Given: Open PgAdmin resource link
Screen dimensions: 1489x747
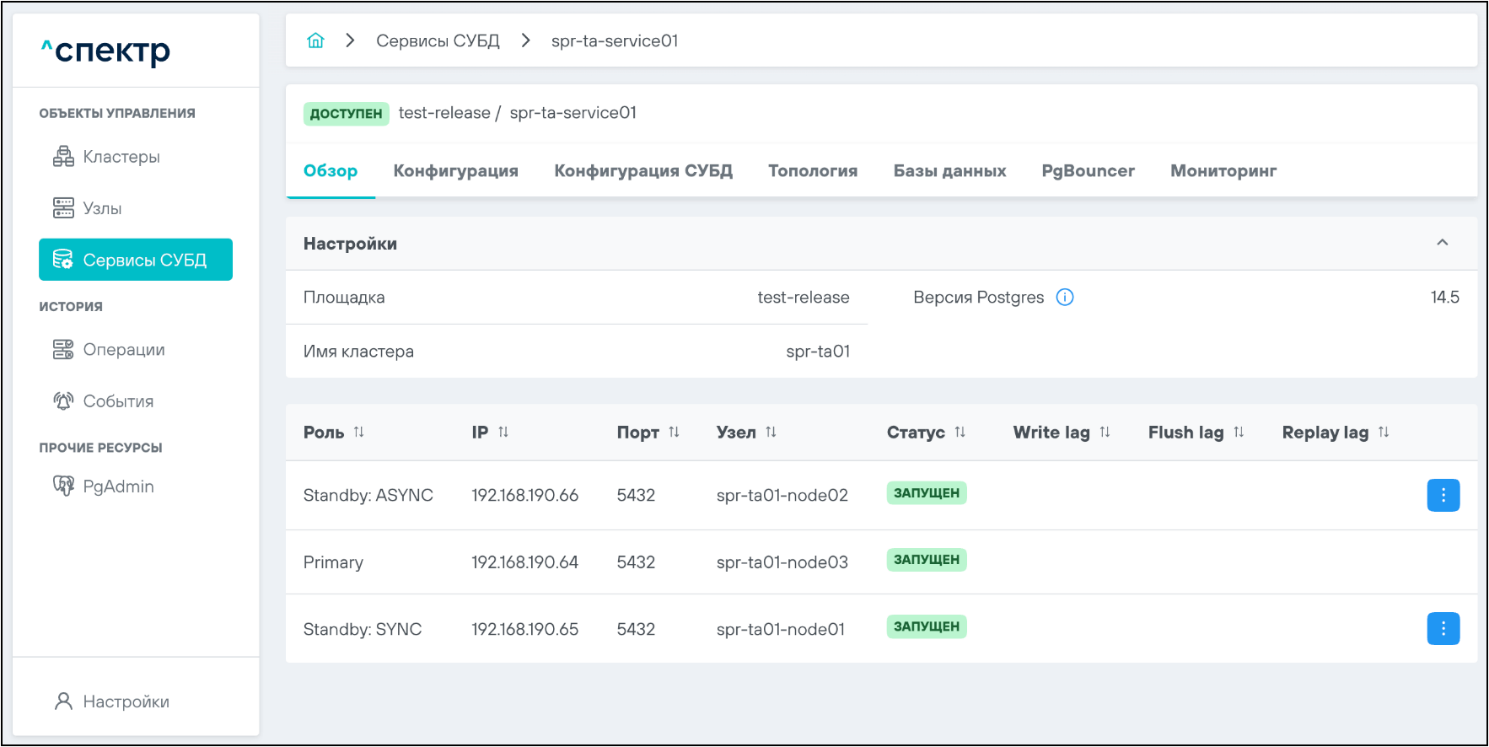Looking at the screenshot, I should [x=117, y=487].
